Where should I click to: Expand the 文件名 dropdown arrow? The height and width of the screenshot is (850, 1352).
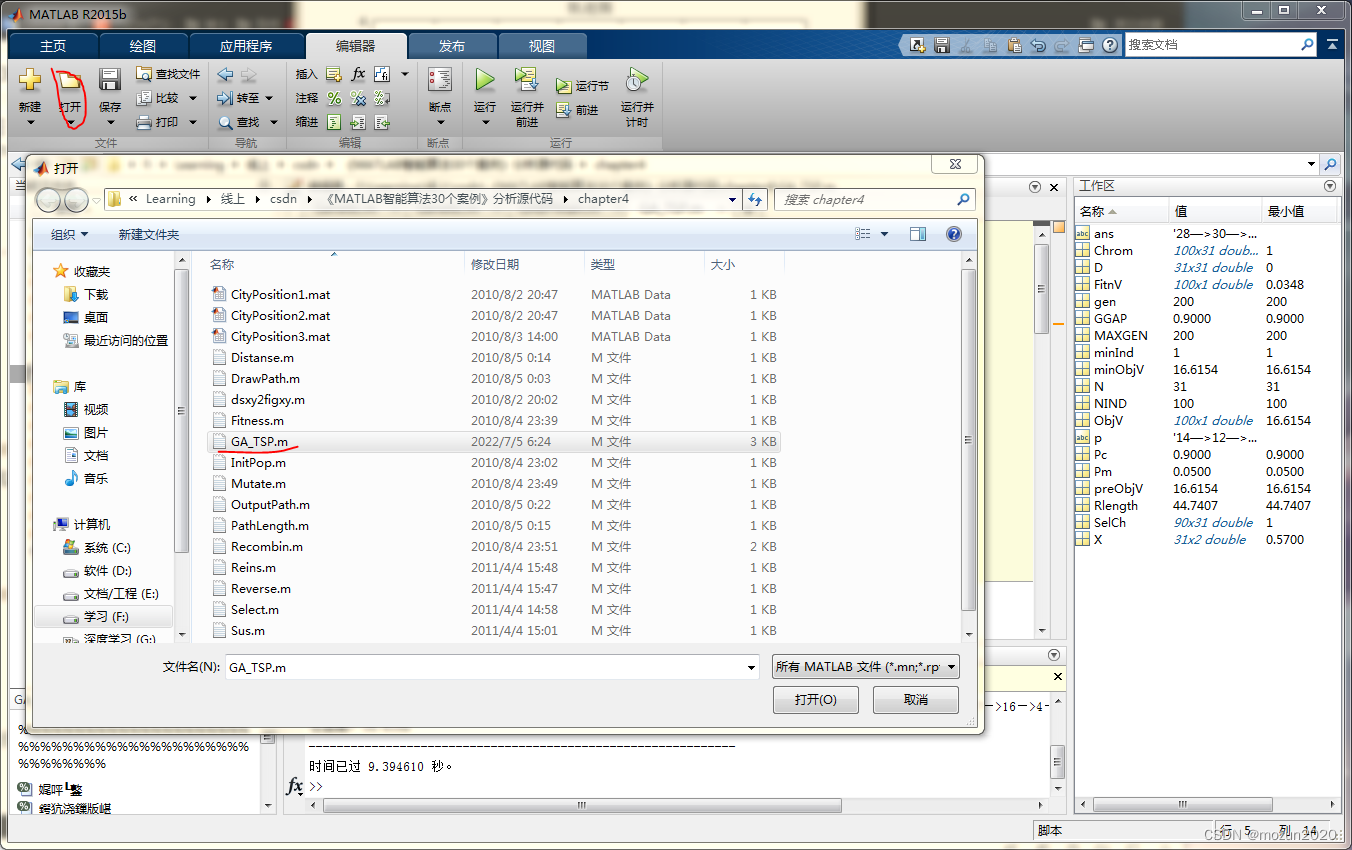click(752, 667)
